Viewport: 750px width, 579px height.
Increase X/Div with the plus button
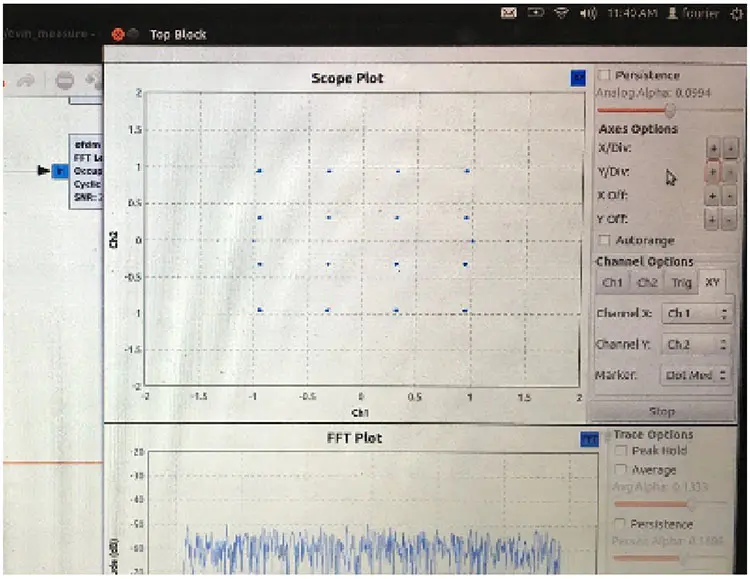(713, 148)
